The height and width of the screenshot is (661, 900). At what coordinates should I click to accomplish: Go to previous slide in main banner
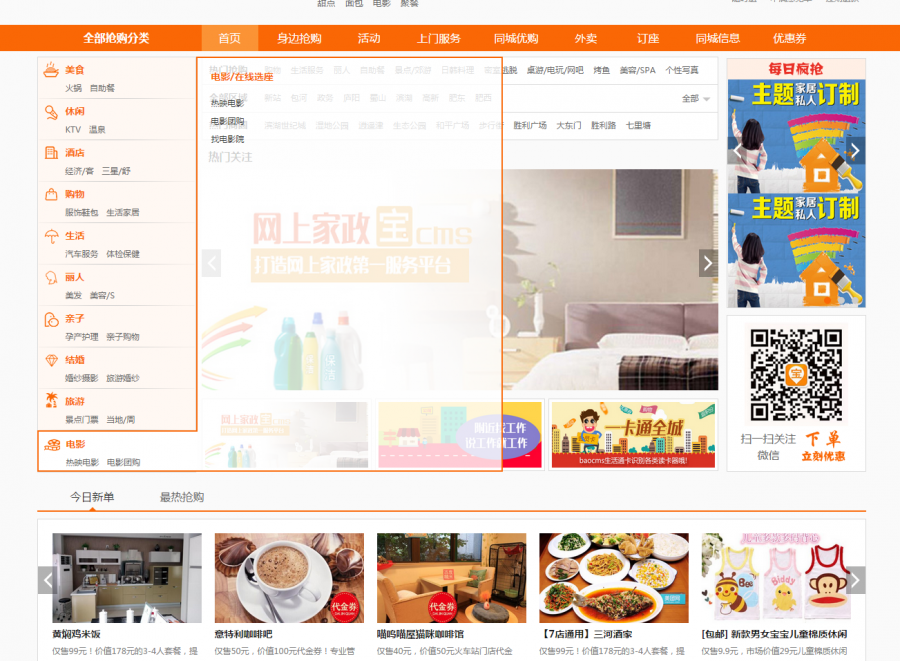click(x=211, y=263)
